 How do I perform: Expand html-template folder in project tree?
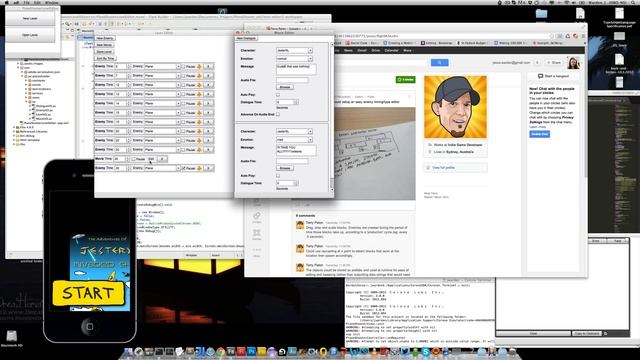click(x=14, y=140)
